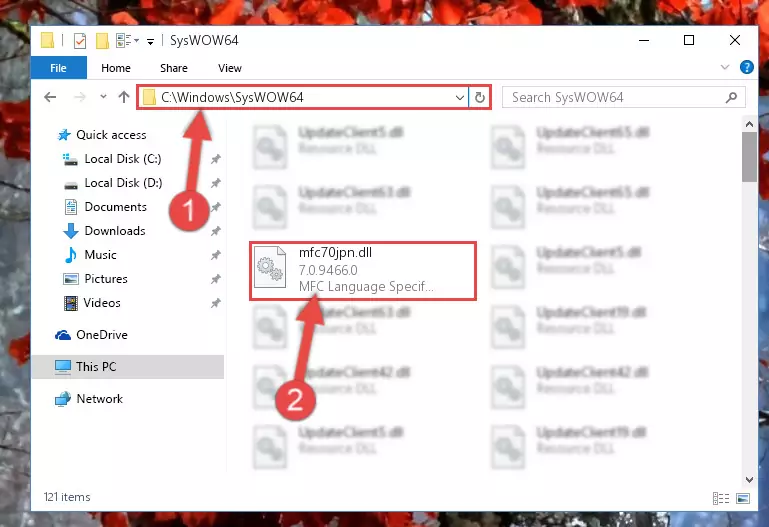Click the address bar path C:\Windows\SysWOW64
Viewport: 769px width, 527px height.
click(232, 97)
